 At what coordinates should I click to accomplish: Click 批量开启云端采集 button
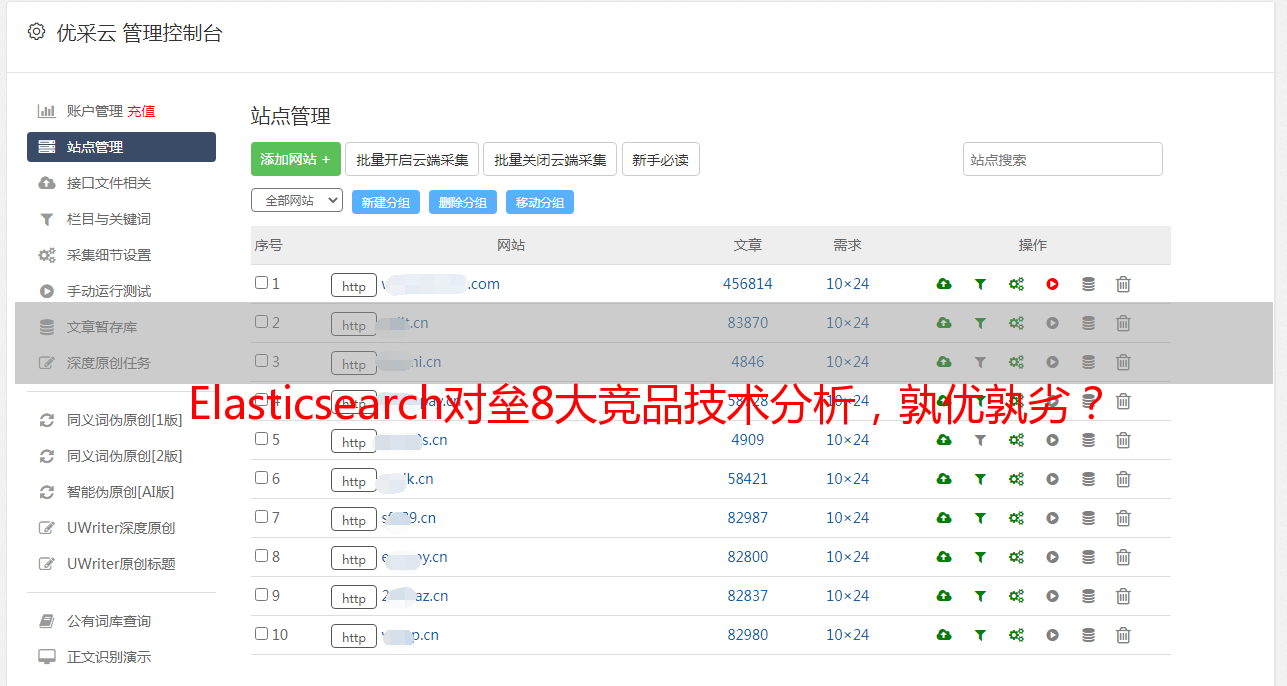coord(412,159)
